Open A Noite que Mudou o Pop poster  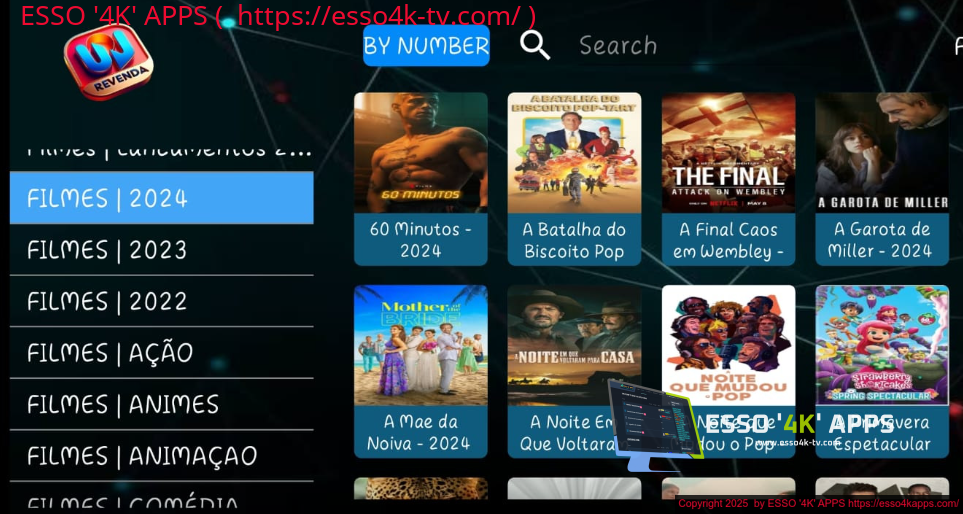coord(728,345)
